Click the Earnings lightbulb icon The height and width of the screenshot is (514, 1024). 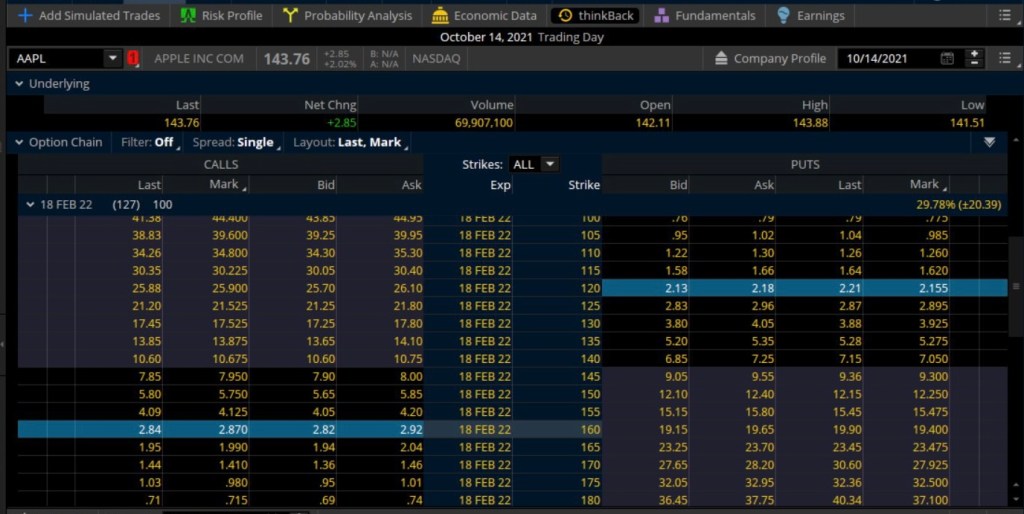coord(783,16)
